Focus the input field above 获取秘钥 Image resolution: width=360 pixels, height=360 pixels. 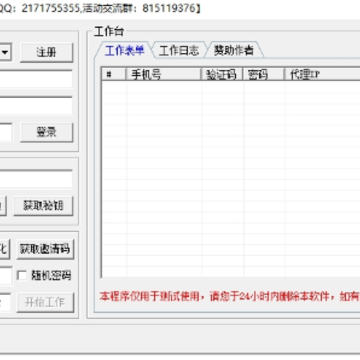click(36, 179)
